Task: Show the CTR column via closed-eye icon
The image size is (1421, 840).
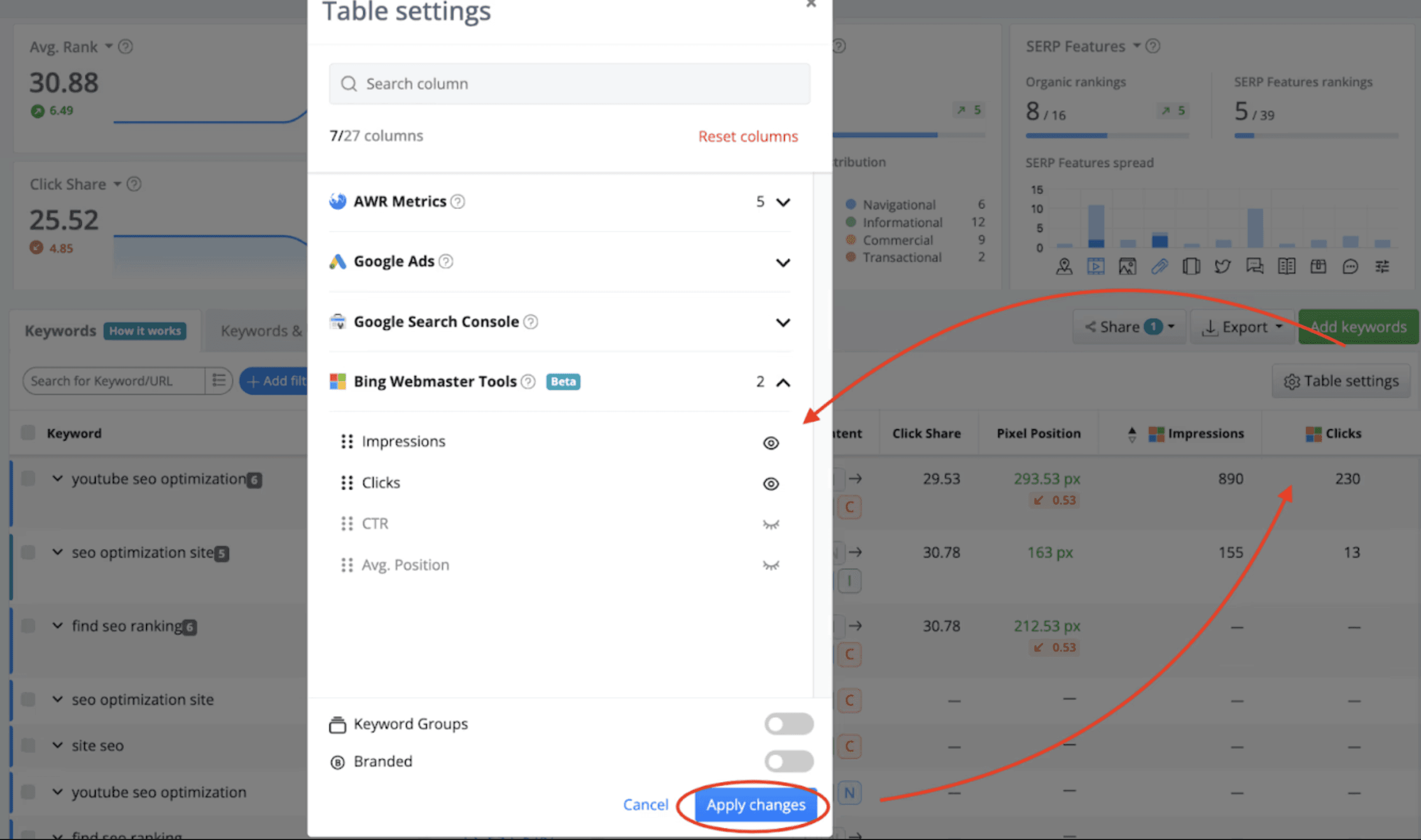Action: tap(771, 525)
